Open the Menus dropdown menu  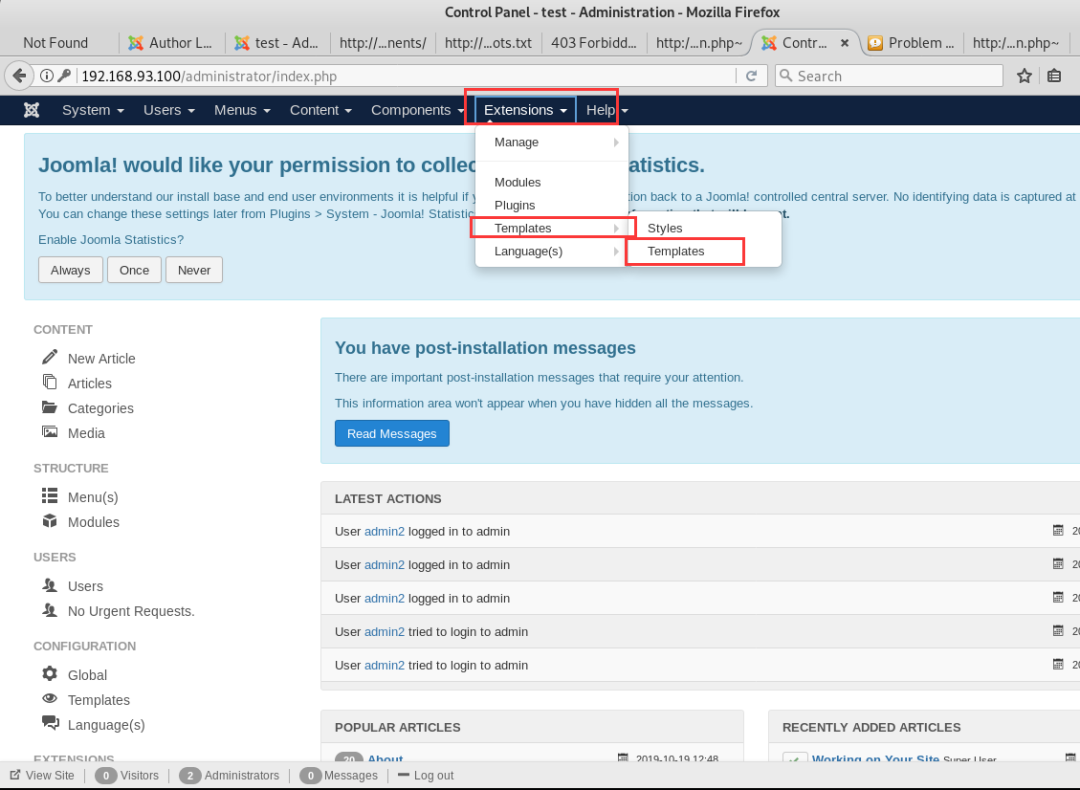pos(242,110)
